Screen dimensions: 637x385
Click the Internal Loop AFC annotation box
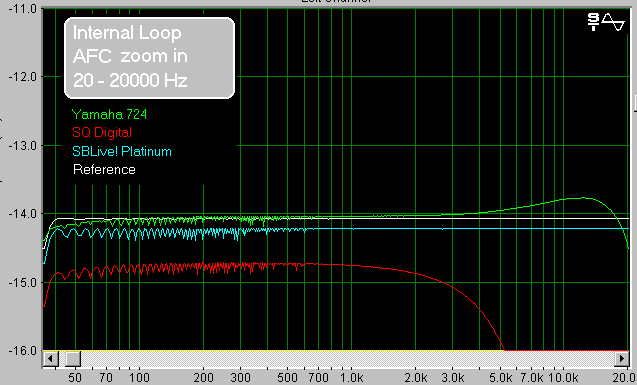pyautogui.click(x=150, y=58)
